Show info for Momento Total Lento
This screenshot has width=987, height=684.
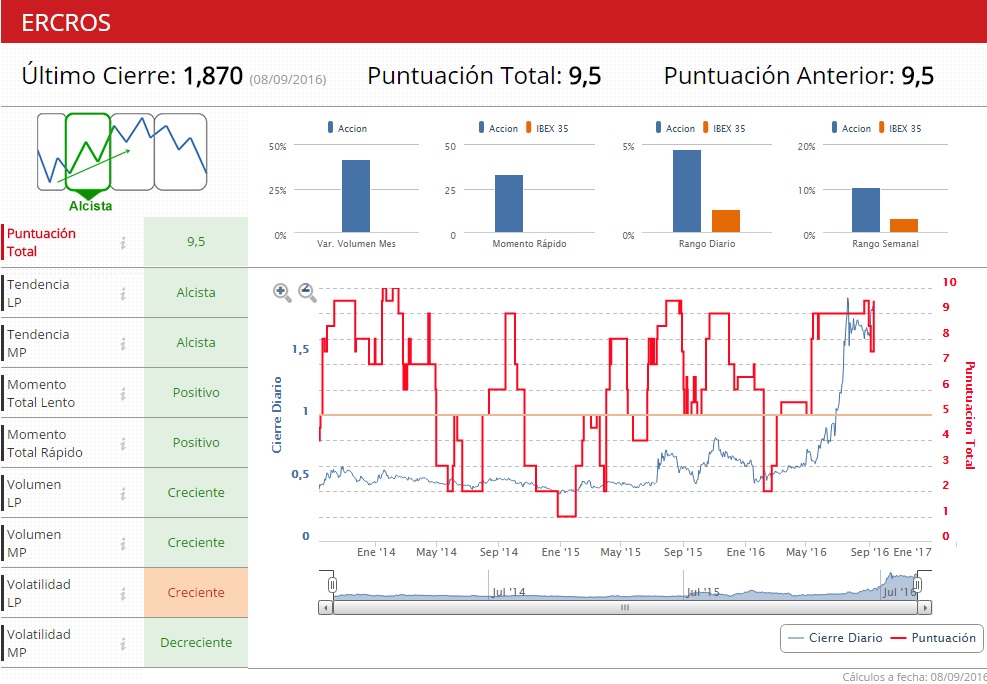pos(123,393)
